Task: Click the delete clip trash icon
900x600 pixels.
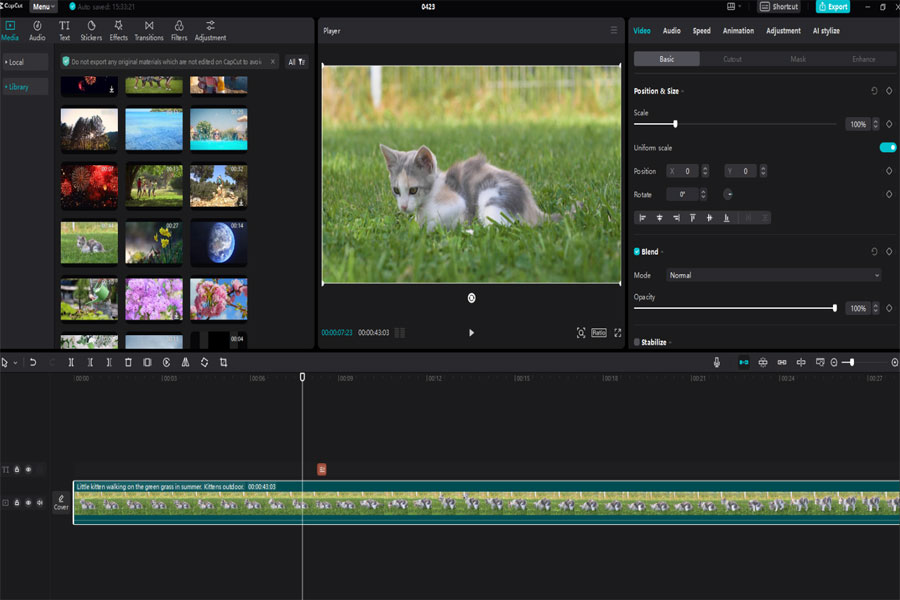Action: pos(128,362)
